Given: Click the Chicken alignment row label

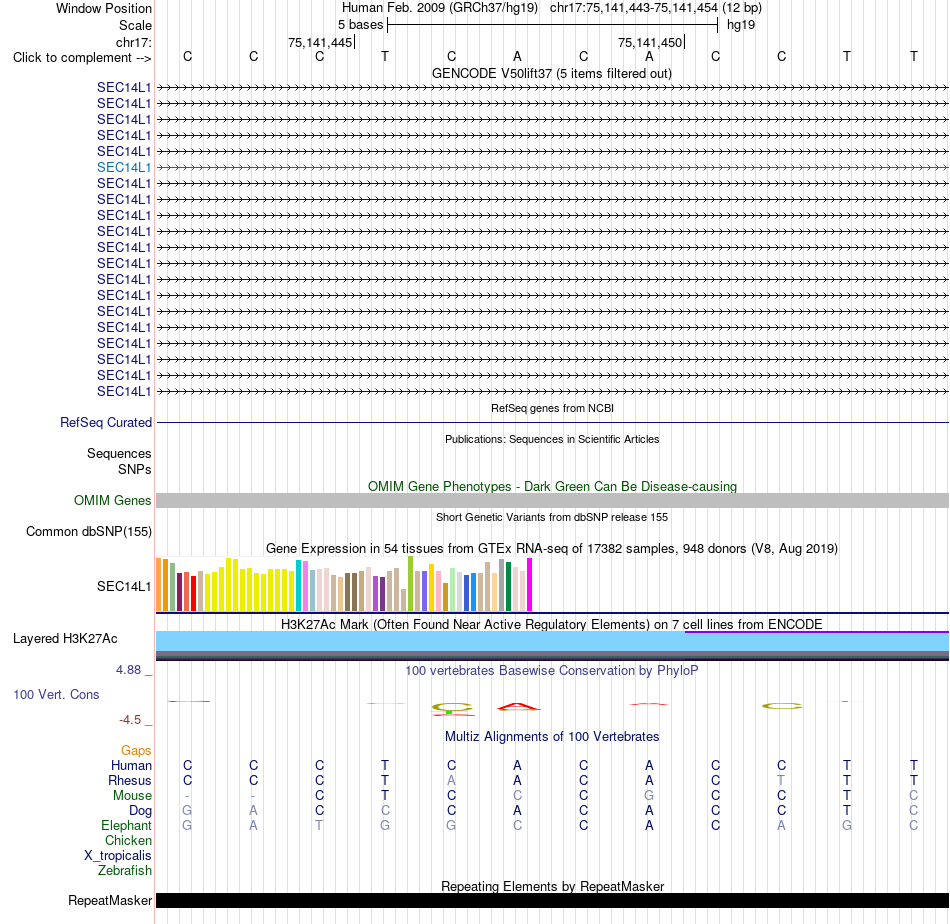Looking at the screenshot, I should coord(128,840).
